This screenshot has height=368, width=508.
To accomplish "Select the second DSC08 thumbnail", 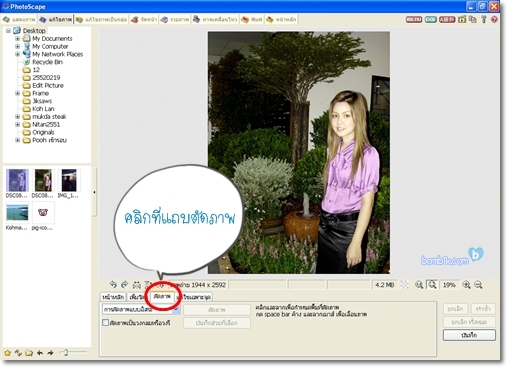I will [x=43, y=183].
